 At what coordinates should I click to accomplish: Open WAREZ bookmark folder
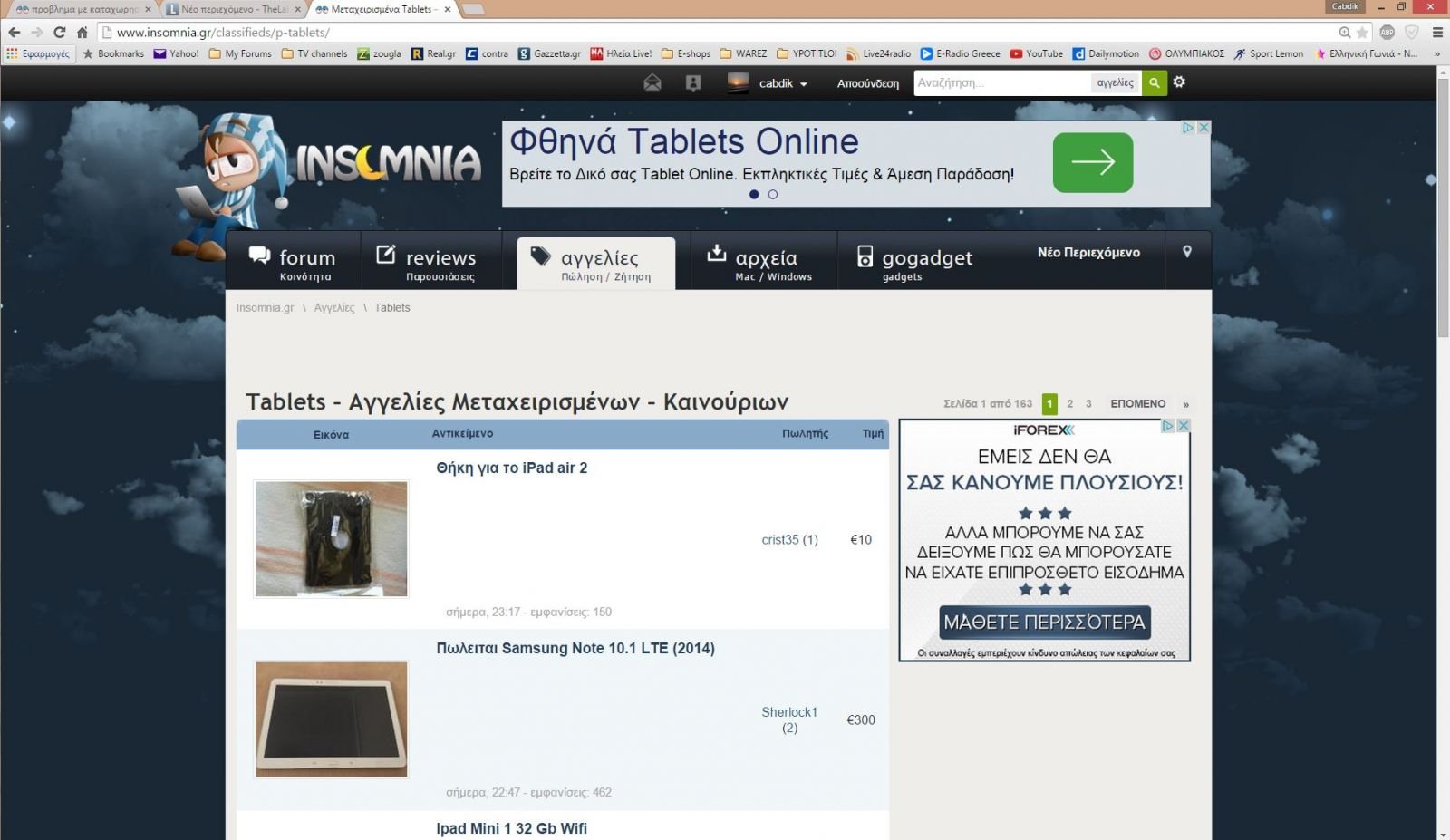coord(743,53)
